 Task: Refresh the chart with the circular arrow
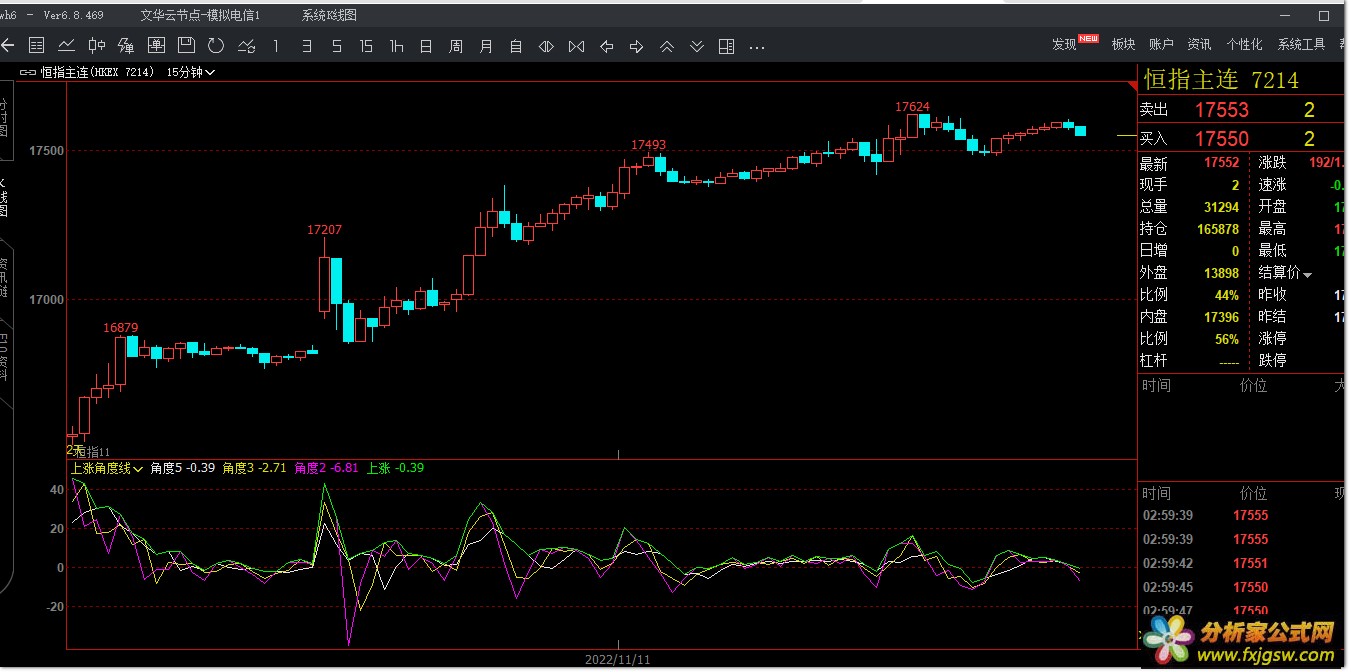pyautogui.click(x=216, y=45)
